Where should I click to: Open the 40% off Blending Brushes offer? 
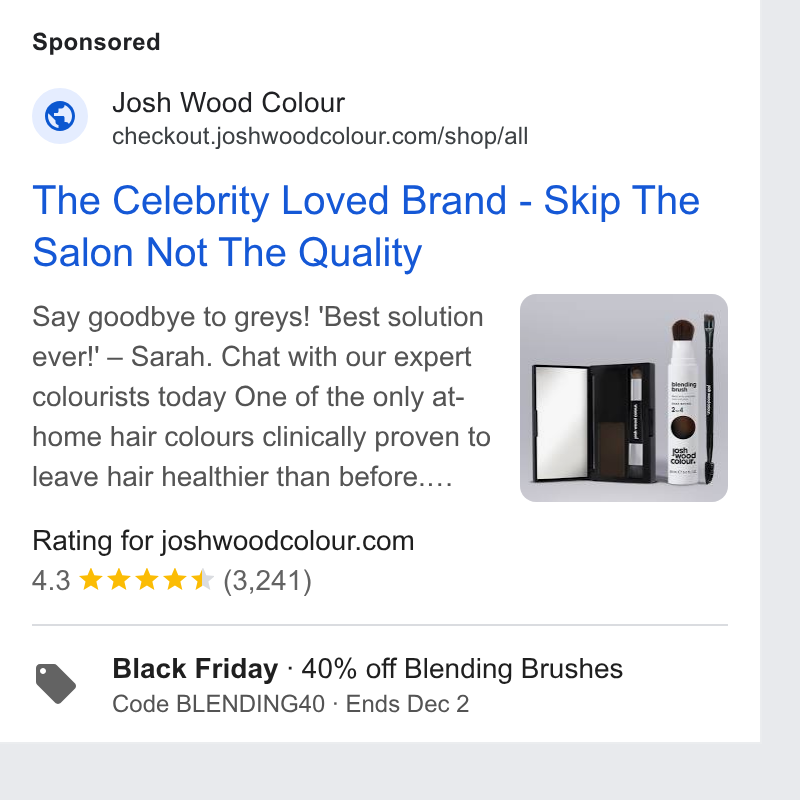tap(462, 668)
